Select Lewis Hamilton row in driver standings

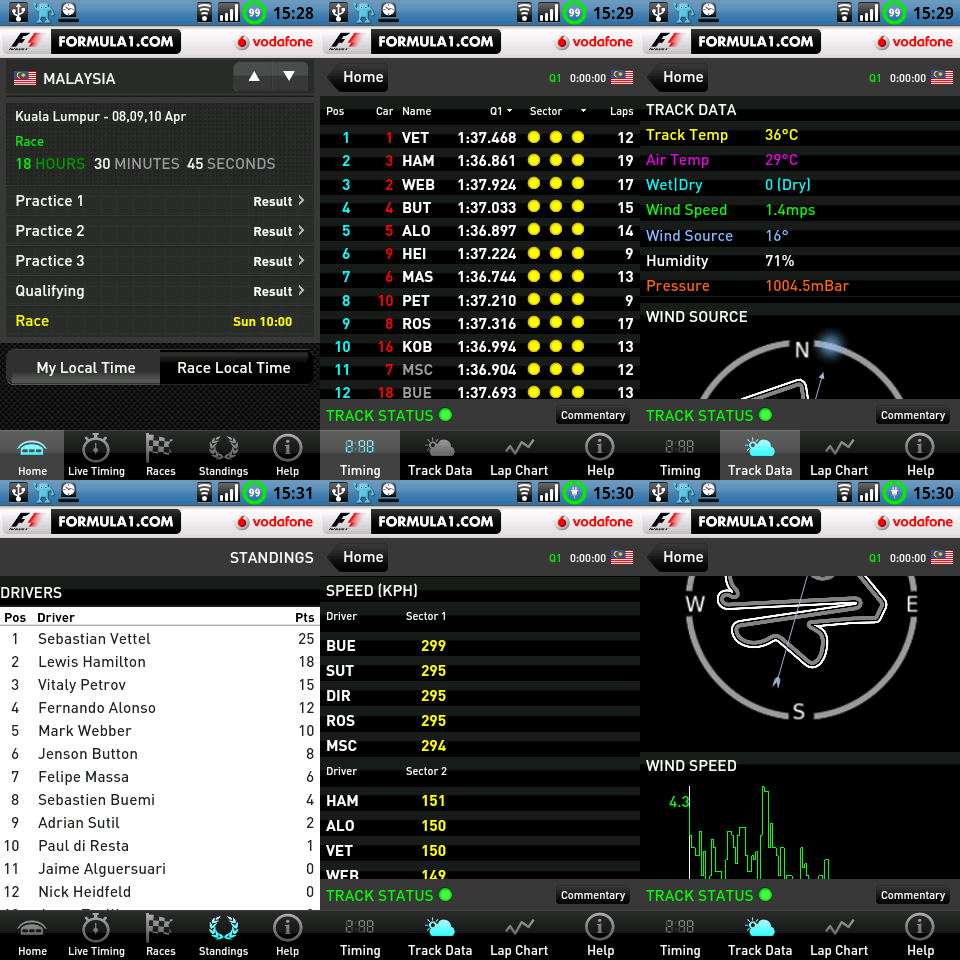click(160, 662)
